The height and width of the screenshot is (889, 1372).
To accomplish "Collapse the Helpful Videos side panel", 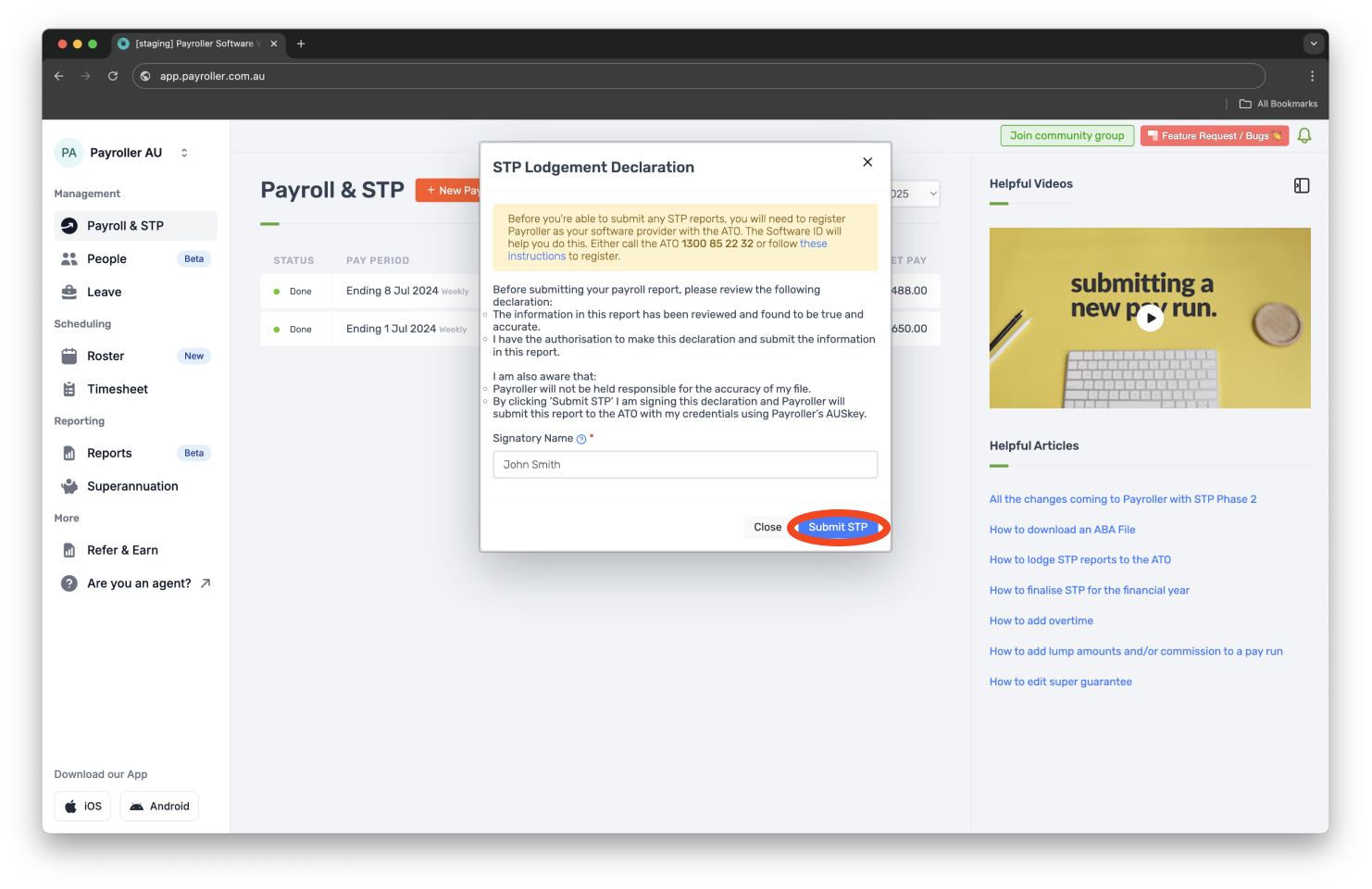I will point(1302,185).
